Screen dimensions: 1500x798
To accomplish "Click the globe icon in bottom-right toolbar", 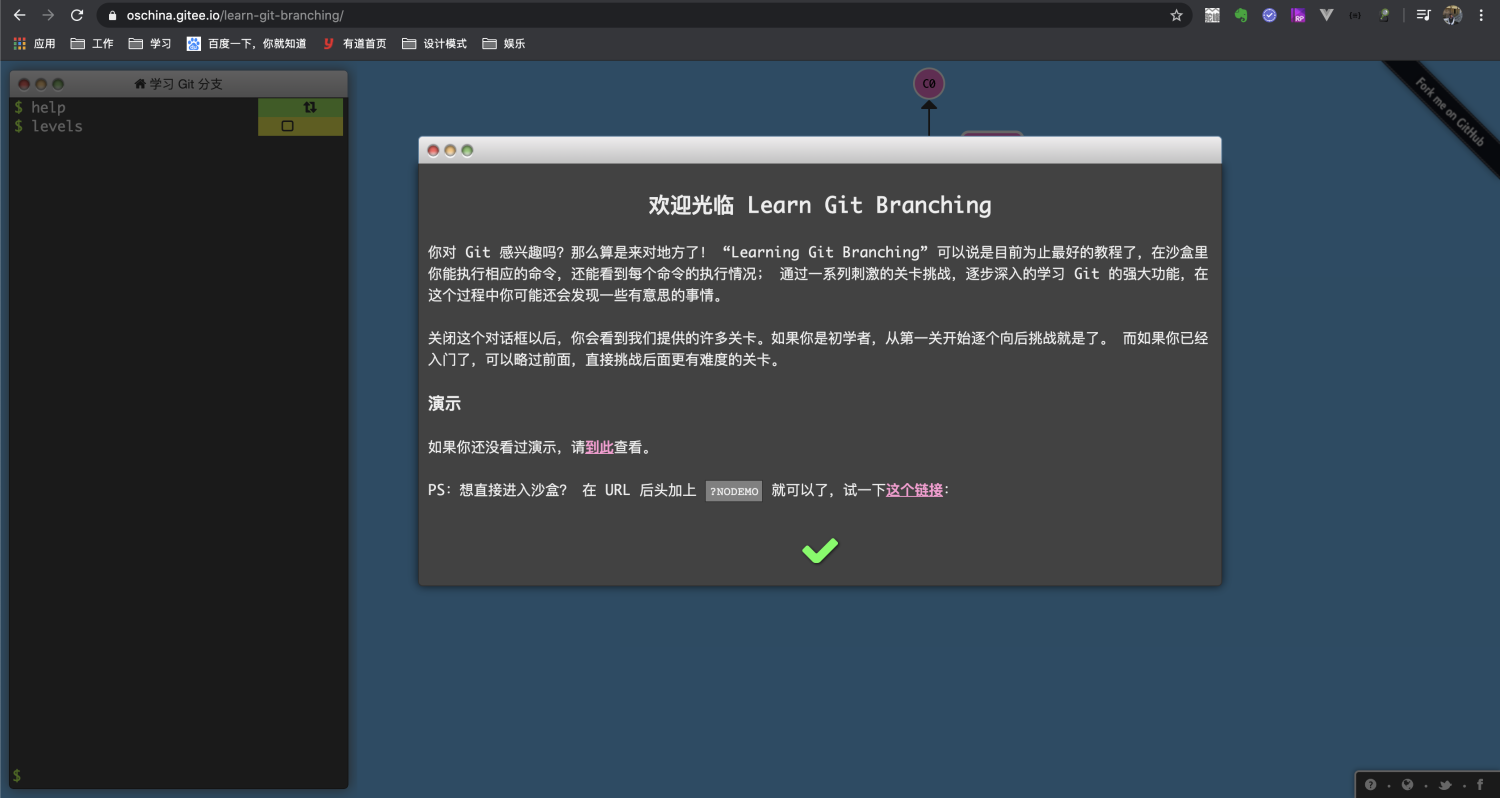I will 1407,785.
